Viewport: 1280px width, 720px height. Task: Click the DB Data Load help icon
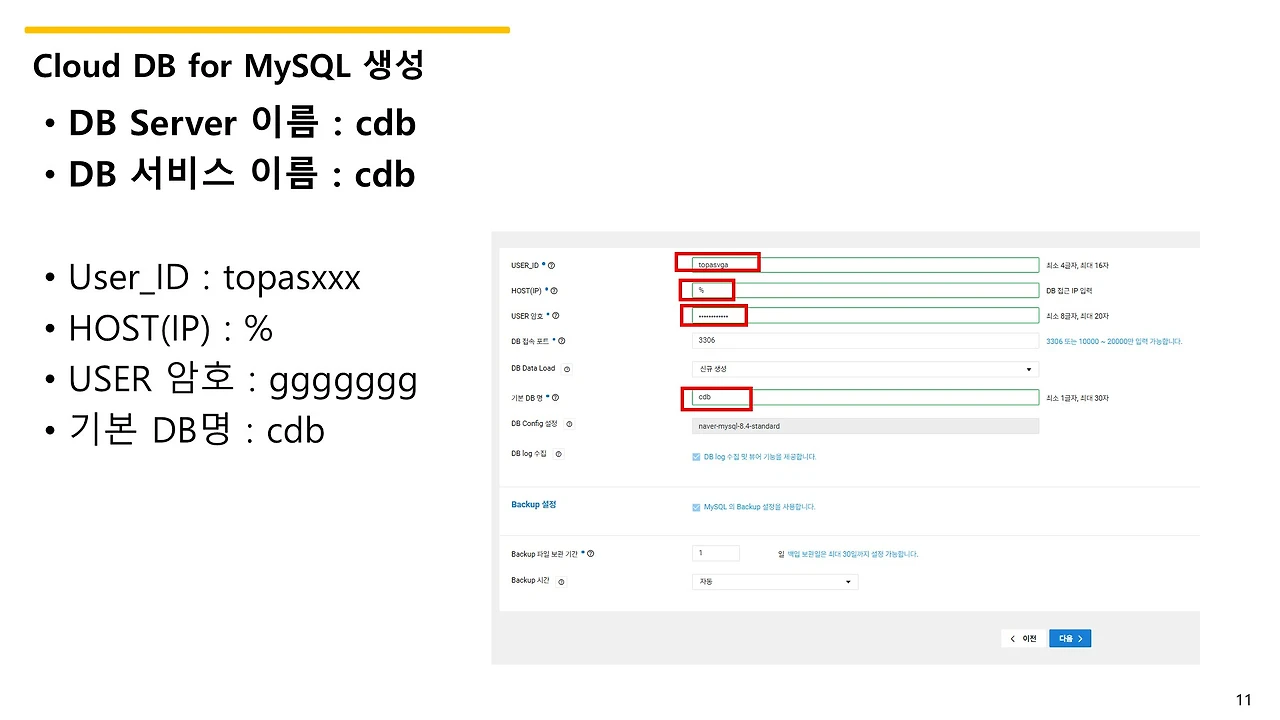click(567, 369)
